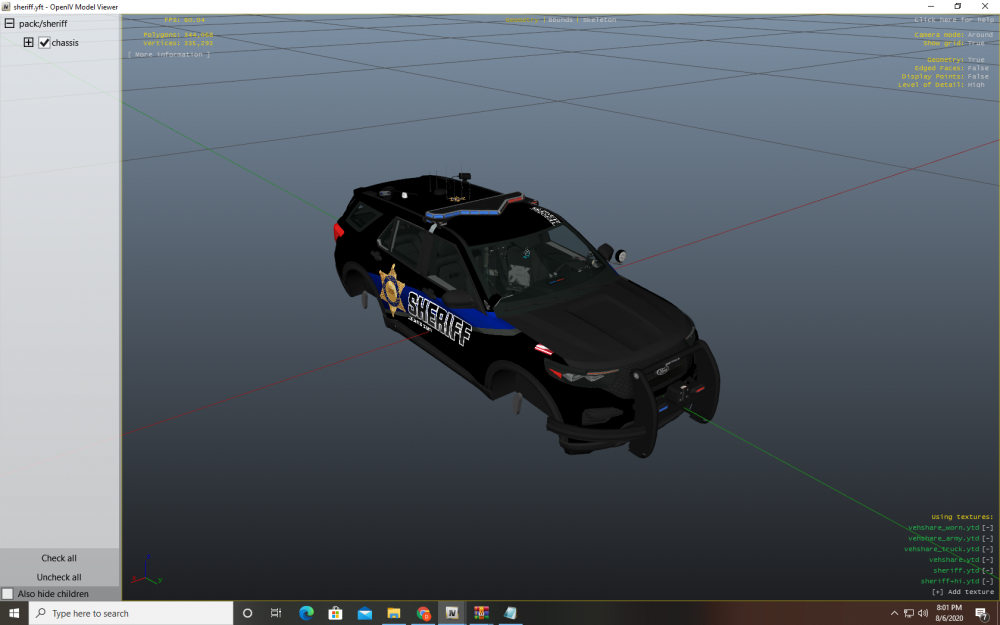Select the sheriff.ytd texture name
The width and height of the screenshot is (1000, 625).
956,571
